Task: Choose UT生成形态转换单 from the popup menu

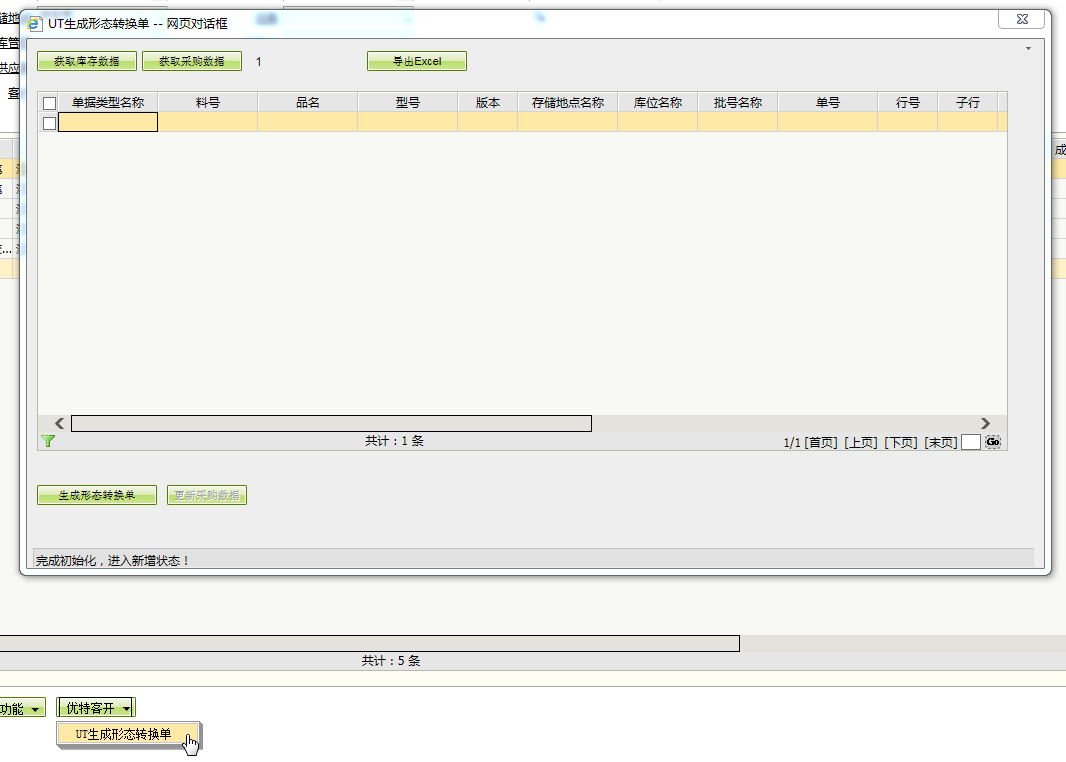Action: pos(124,734)
